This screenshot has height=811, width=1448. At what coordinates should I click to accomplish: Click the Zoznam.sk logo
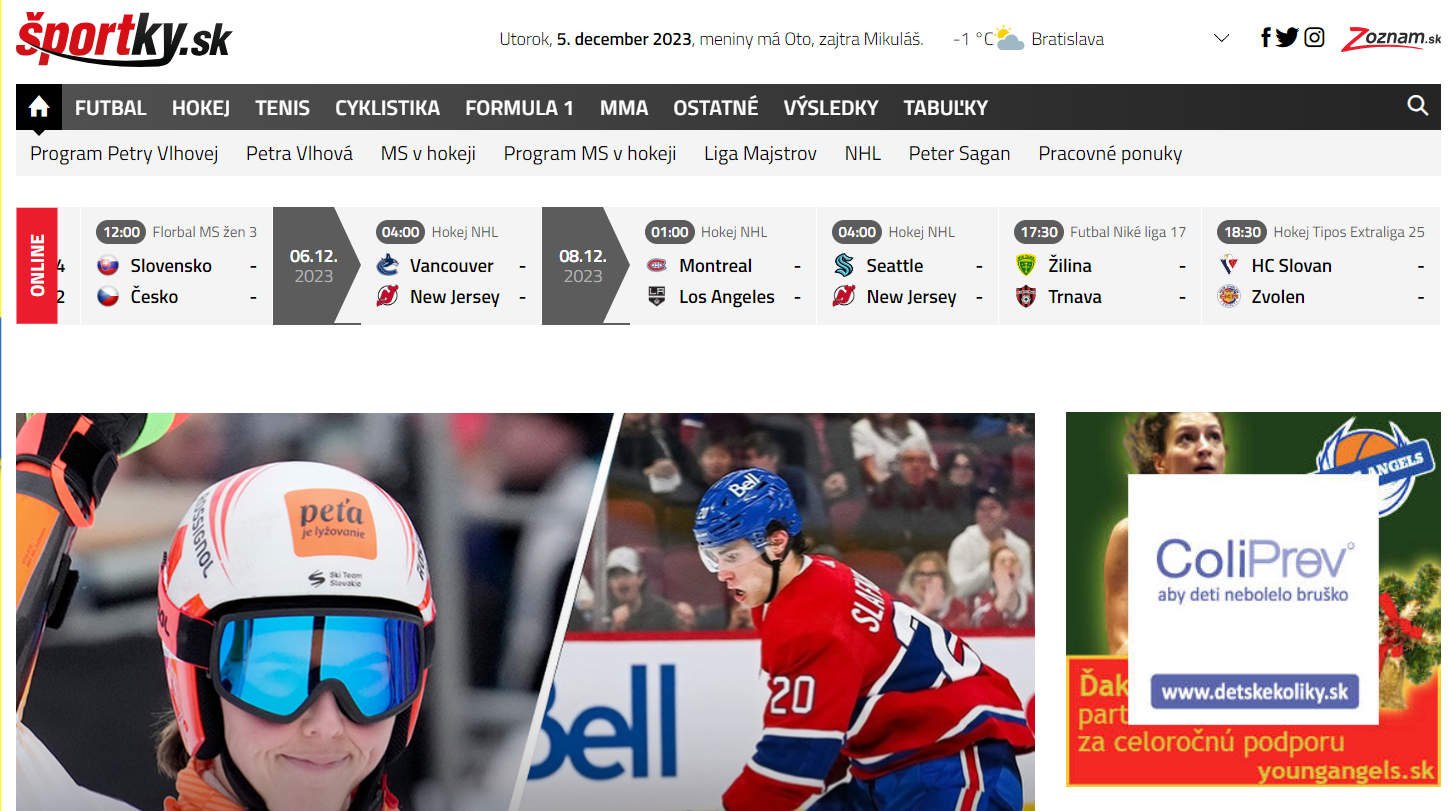1391,39
